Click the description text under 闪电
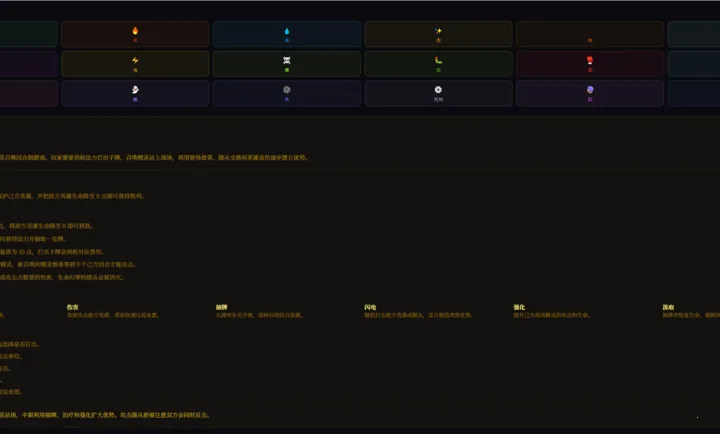 coord(418,315)
